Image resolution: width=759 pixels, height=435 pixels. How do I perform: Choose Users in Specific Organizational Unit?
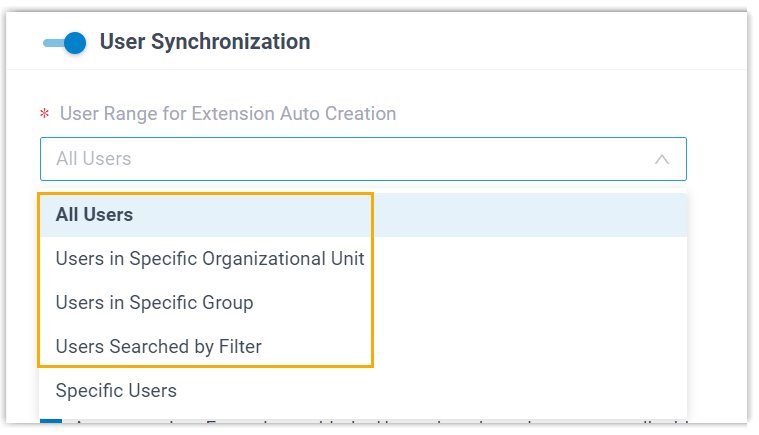[363, 259]
